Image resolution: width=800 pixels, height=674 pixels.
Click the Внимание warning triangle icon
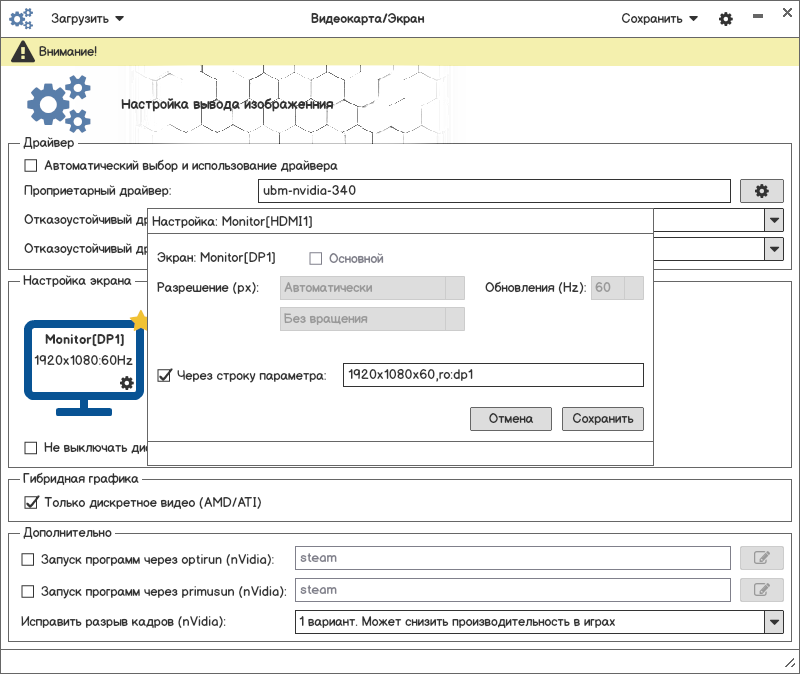[x=22, y=52]
